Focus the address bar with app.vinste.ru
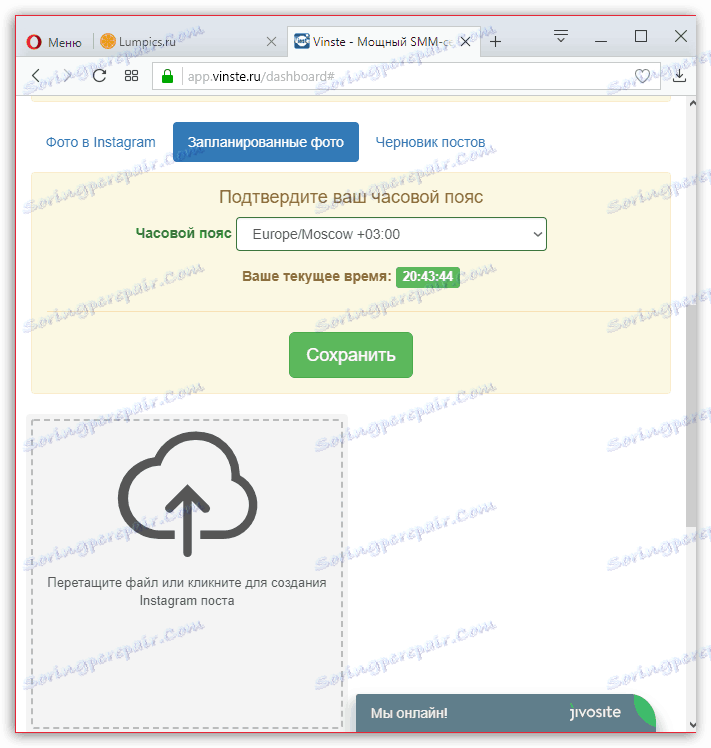The height and width of the screenshot is (748, 711). (406, 76)
